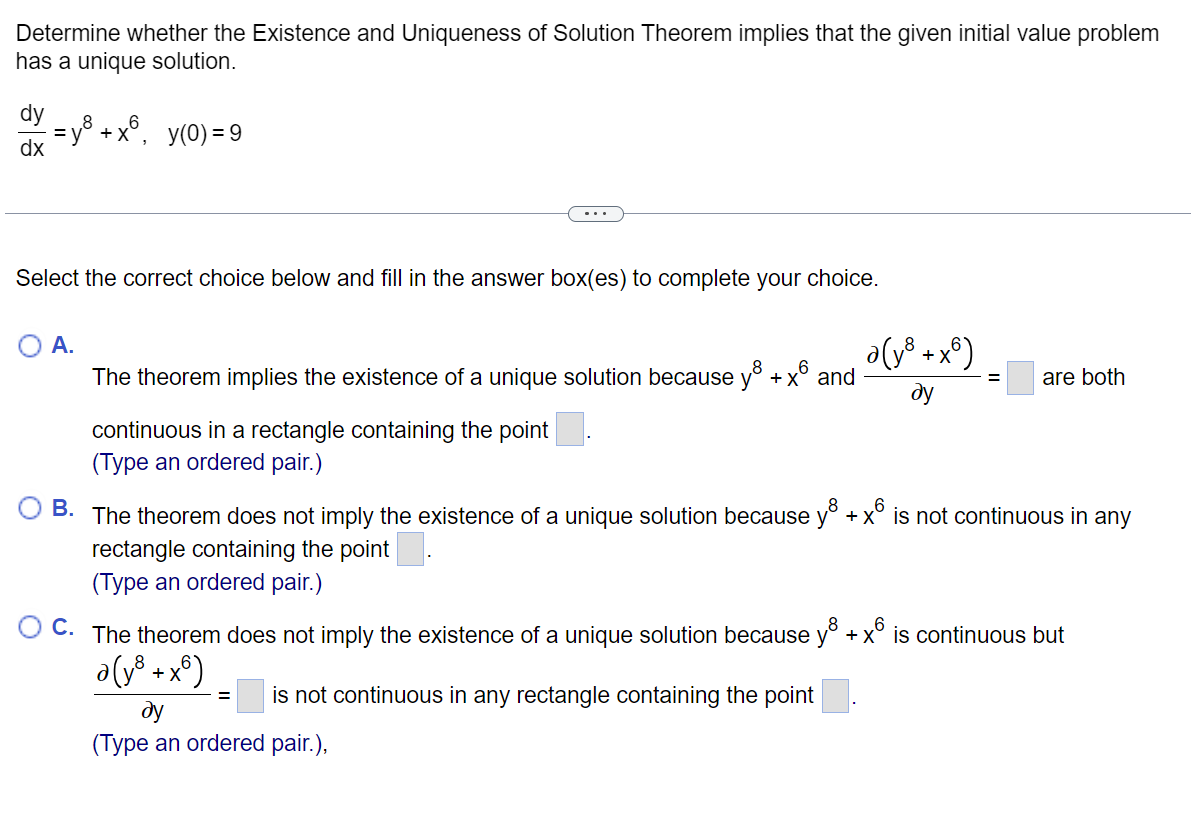The image size is (1191, 829).
Task: Expand the ellipsis divider control
Action: click(596, 213)
